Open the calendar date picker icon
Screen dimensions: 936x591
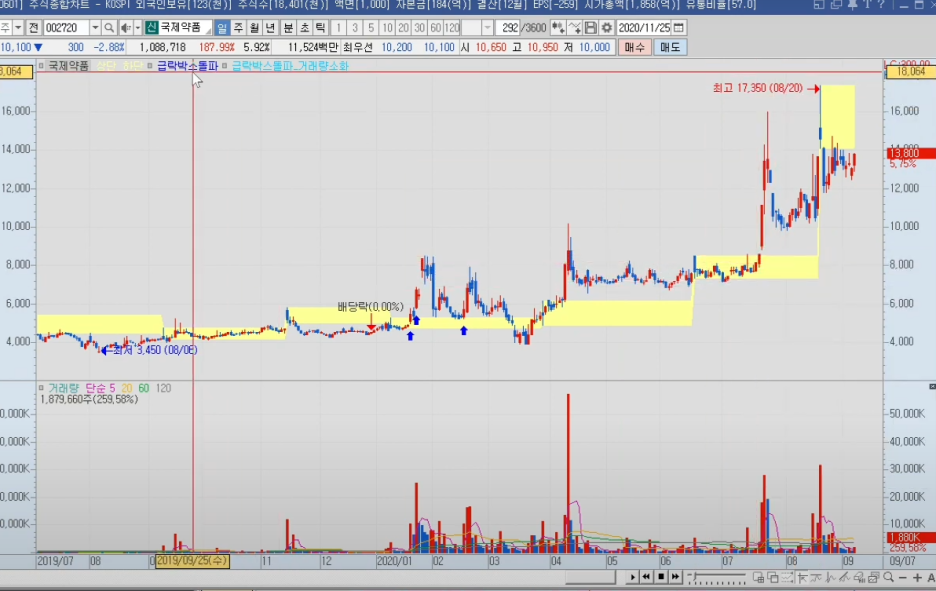(680, 28)
